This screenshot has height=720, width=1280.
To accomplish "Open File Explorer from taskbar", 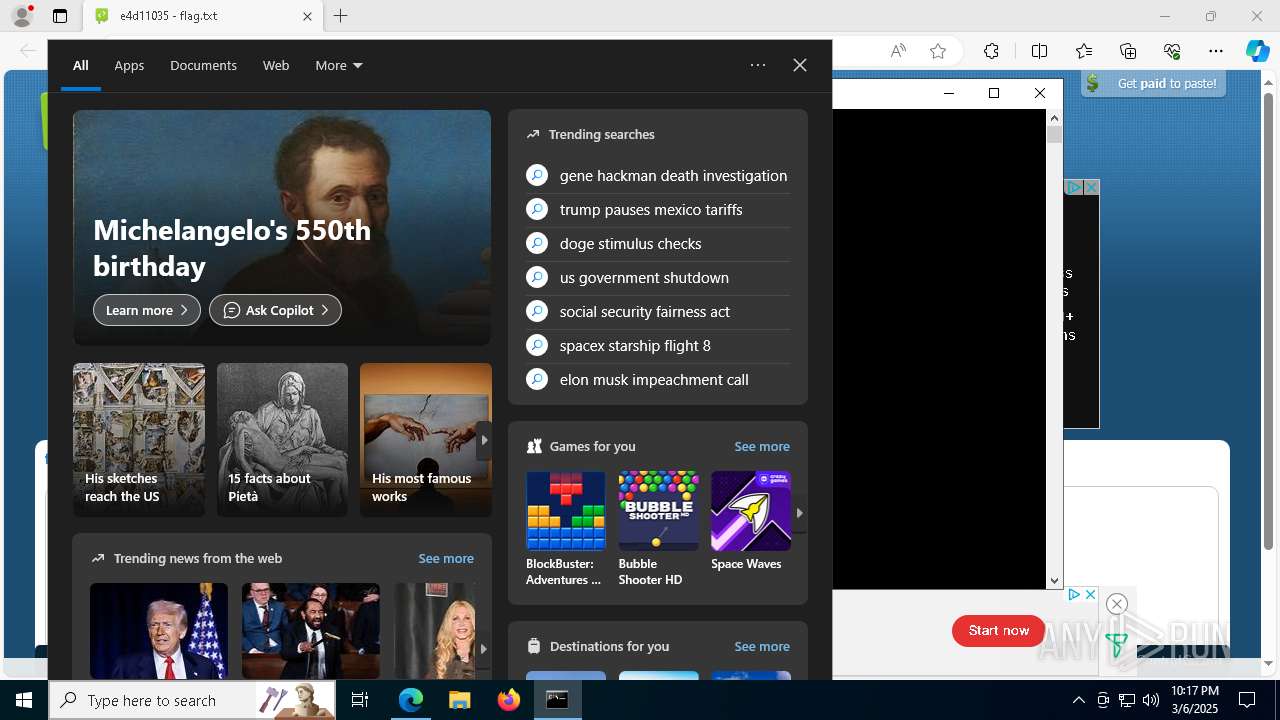I will click(x=459, y=700).
